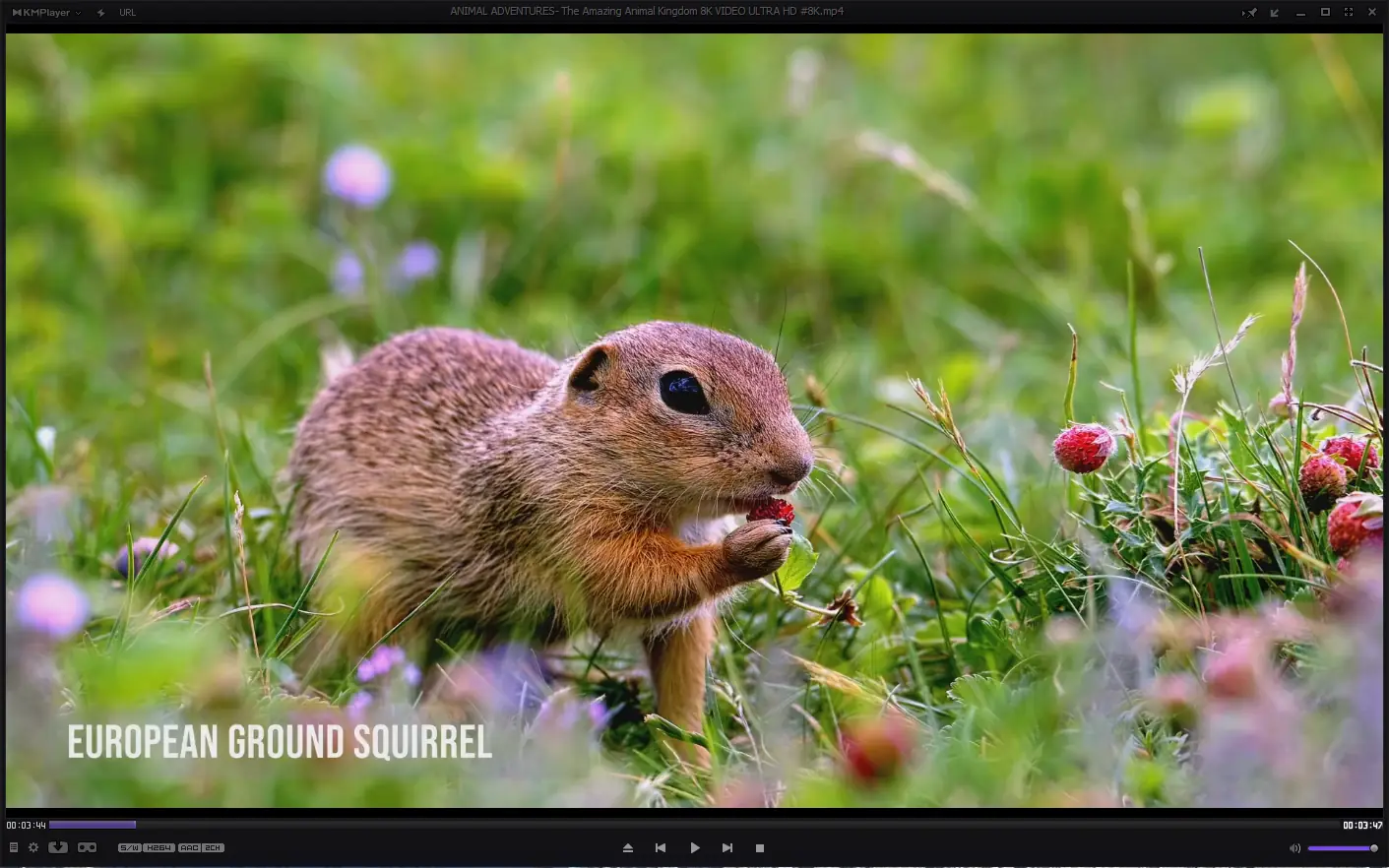Click the total duration 00:03:47 display
Screen dimensions: 1389x868
click(1362, 825)
